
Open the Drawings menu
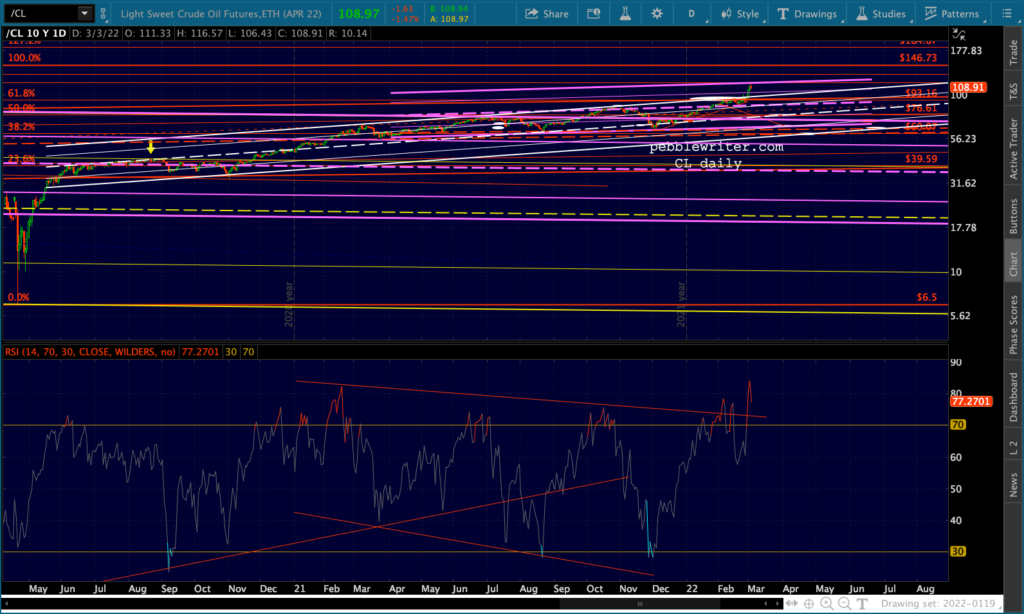(808, 14)
